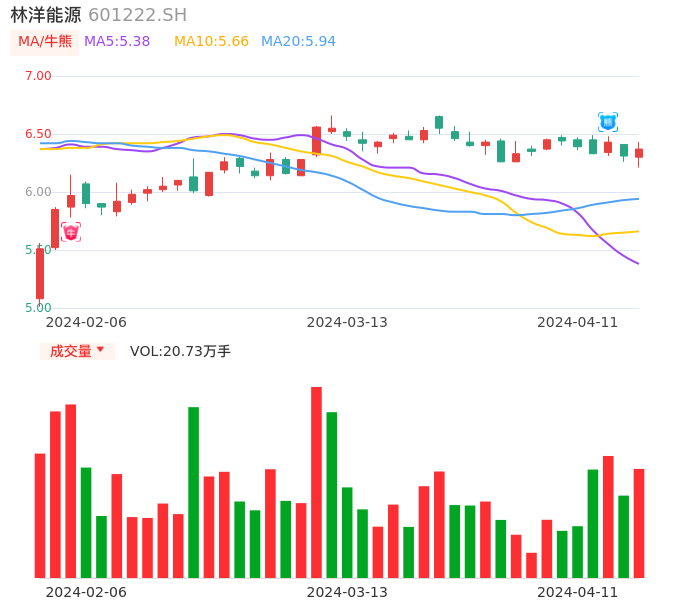Click the tallest red volume bar
686x606 pixels.
point(316,482)
